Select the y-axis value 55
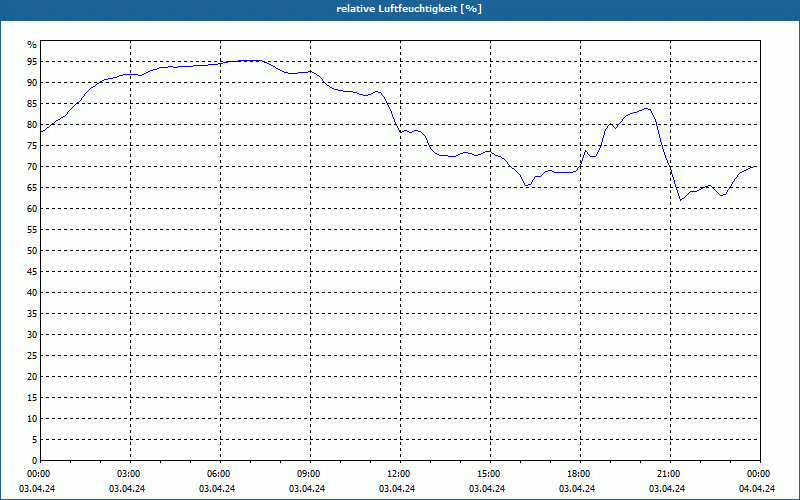800x500 pixels. 32,230
